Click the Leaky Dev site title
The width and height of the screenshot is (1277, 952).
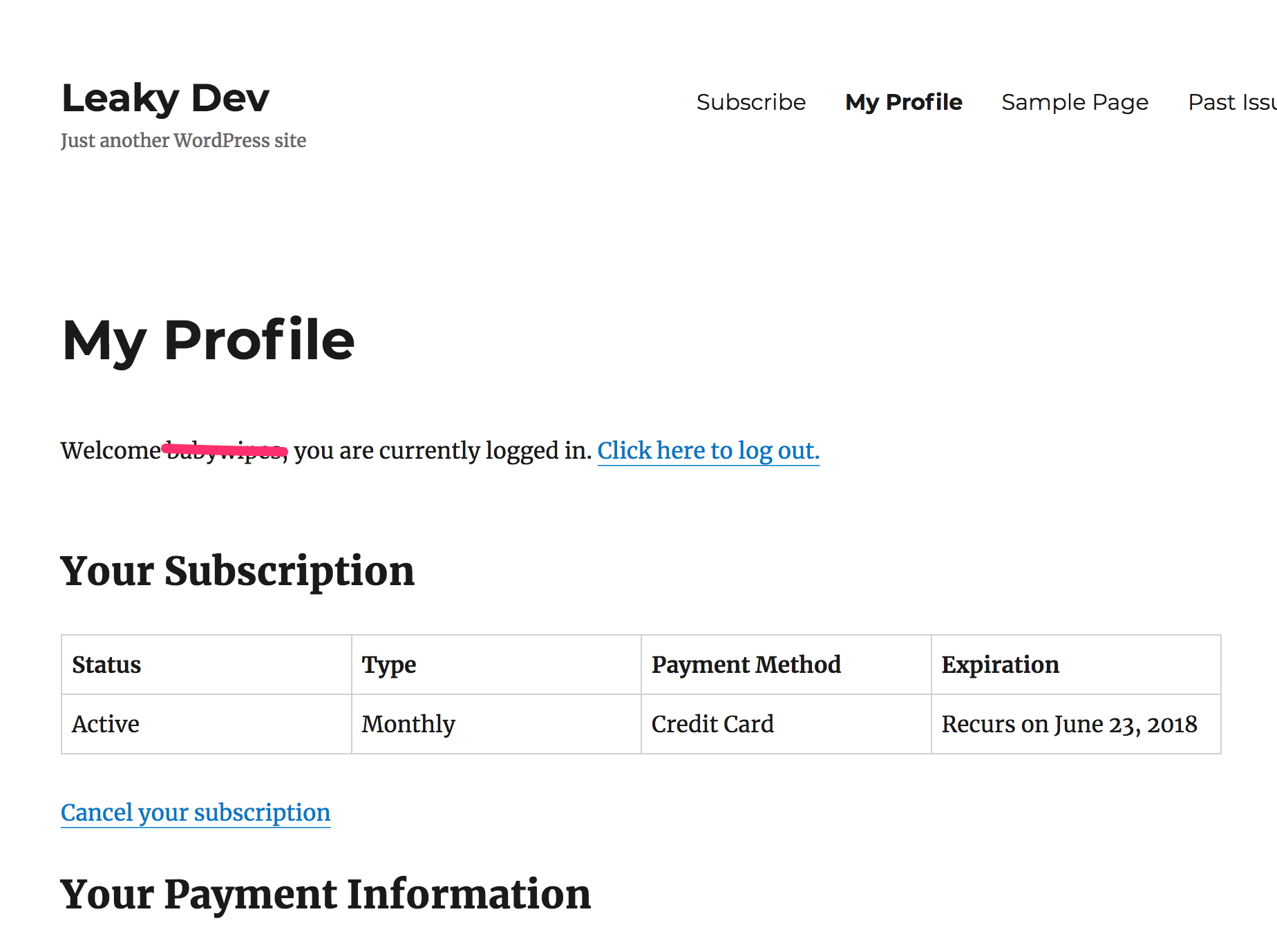click(x=165, y=98)
